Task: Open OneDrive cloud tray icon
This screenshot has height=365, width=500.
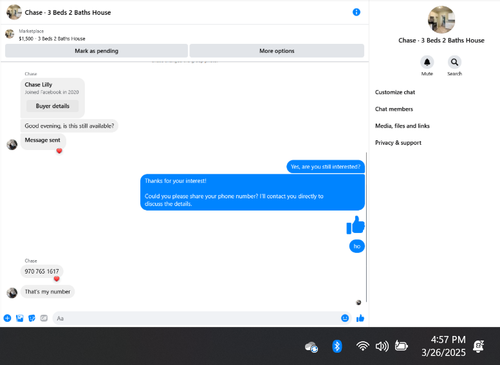Action: [x=311, y=347]
